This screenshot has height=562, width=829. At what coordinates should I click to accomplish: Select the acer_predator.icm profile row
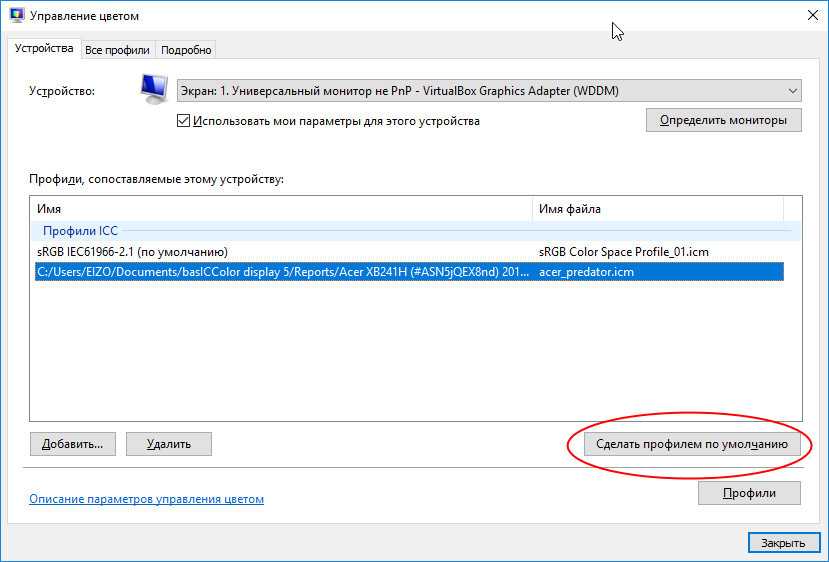408,272
